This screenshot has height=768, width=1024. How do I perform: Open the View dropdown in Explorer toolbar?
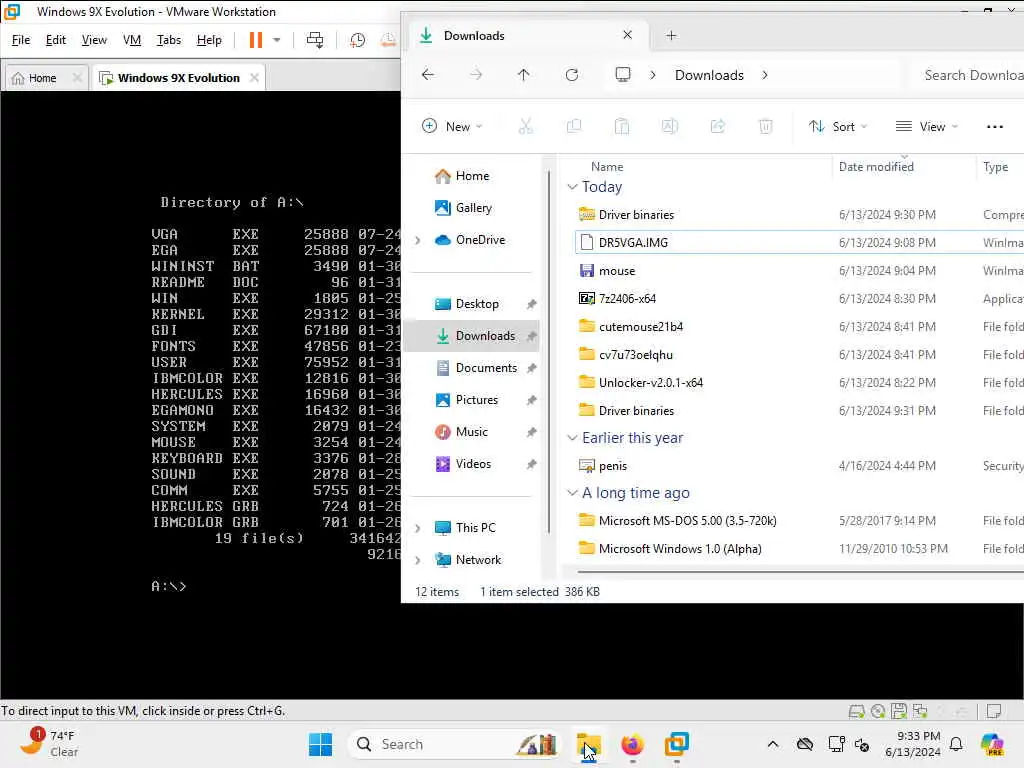pos(927,126)
